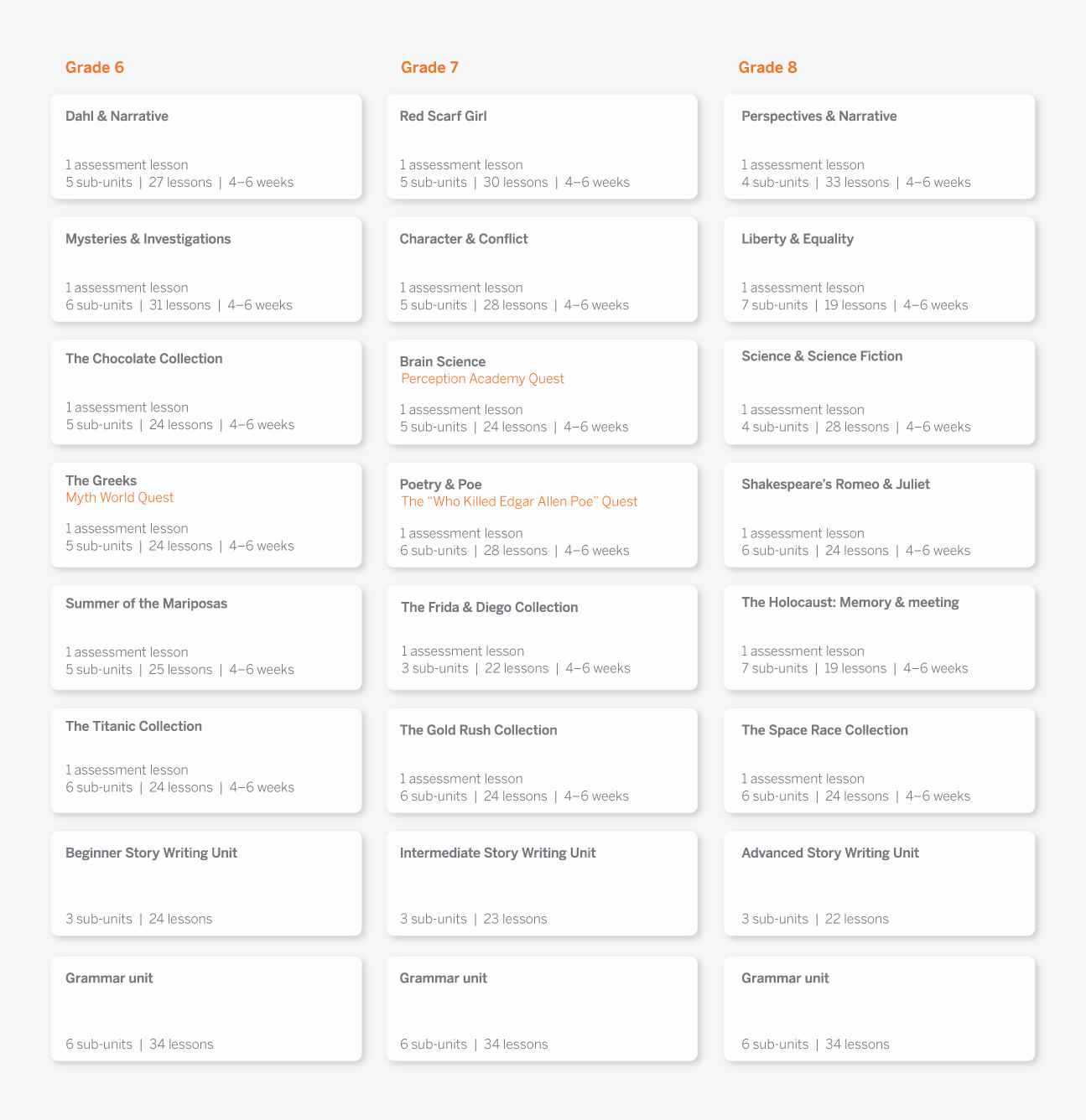Open The Frida & Diego Collection
Viewport: 1086px width, 1120px height.
542,637
